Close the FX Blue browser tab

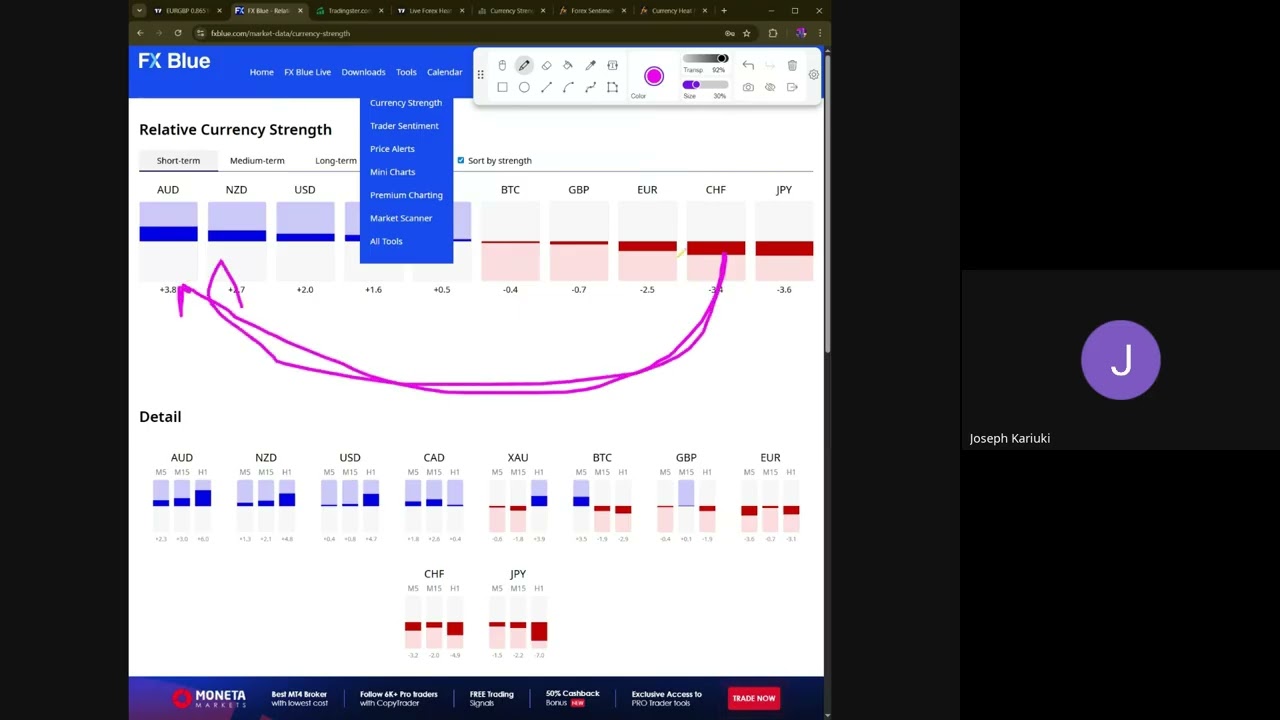300,10
